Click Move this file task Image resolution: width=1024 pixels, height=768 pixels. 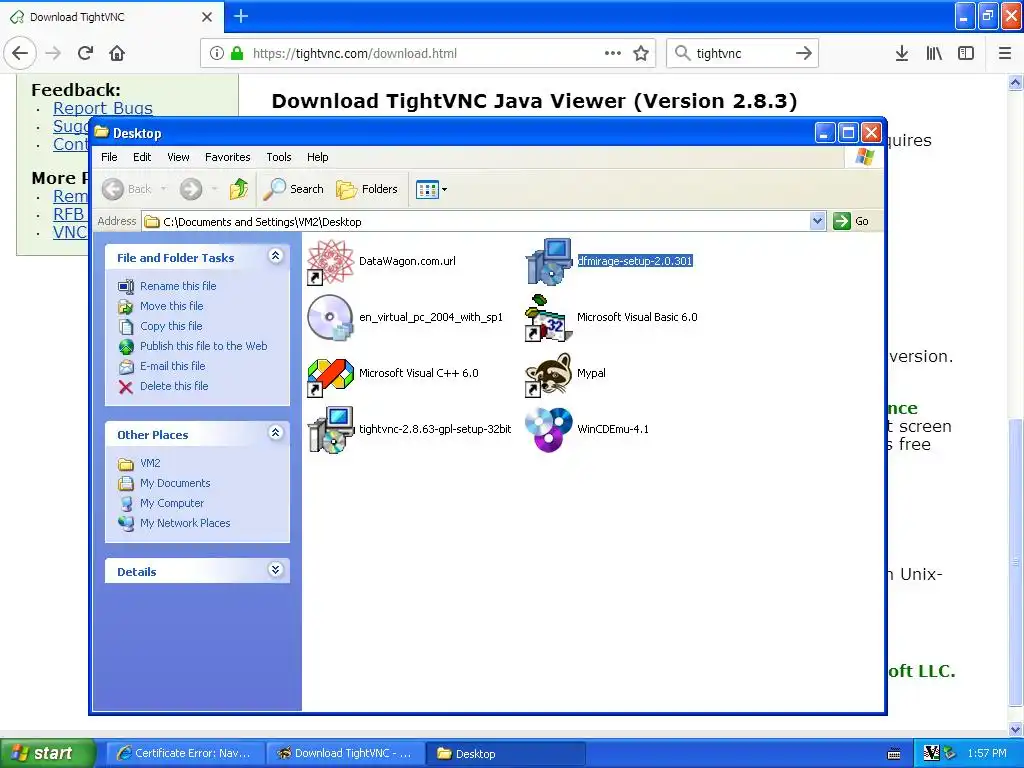(x=171, y=306)
